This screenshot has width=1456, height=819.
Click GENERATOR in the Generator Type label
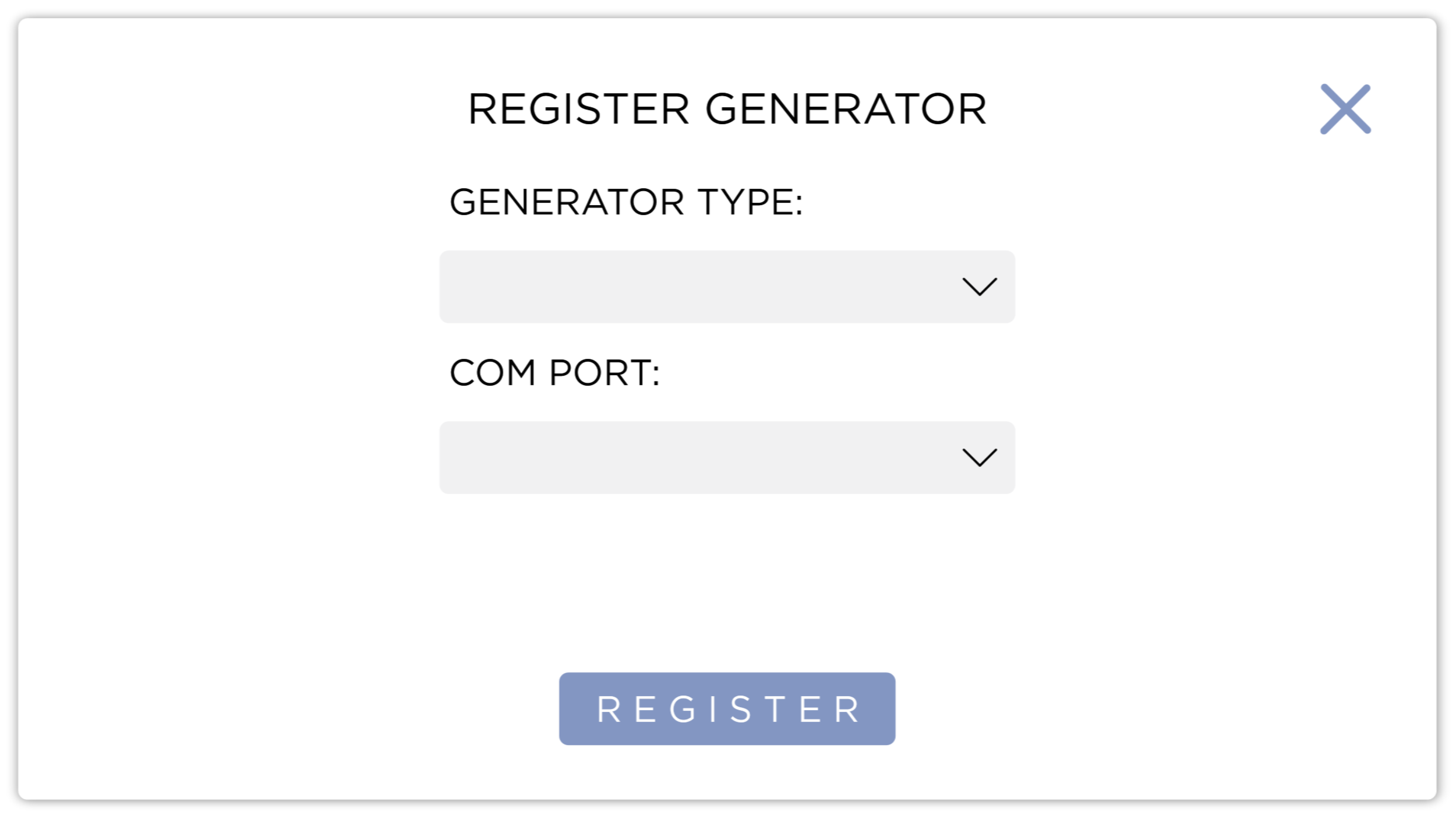(x=567, y=202)
